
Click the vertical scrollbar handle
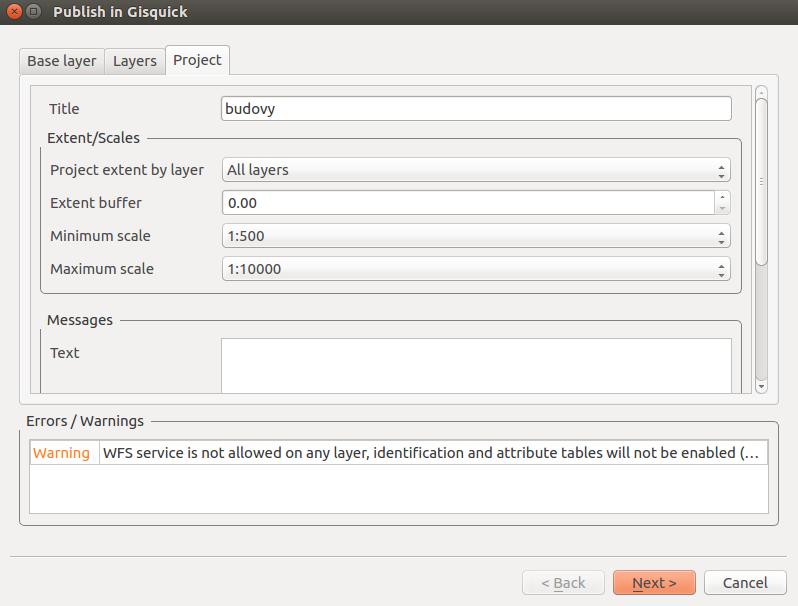coord(761,182)
